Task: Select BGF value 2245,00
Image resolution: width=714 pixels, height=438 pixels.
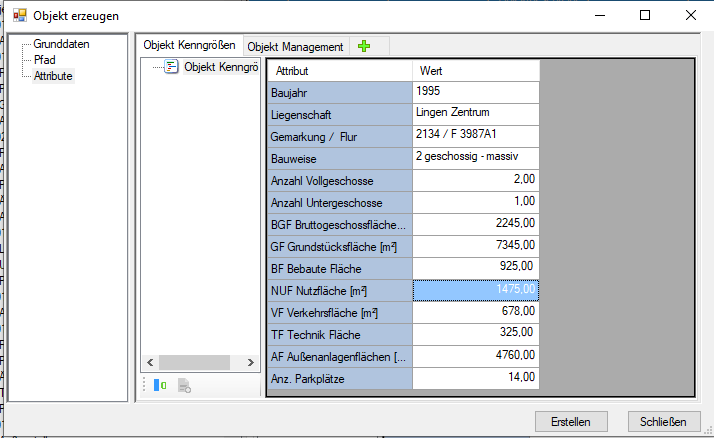Action: pos(476,224)
